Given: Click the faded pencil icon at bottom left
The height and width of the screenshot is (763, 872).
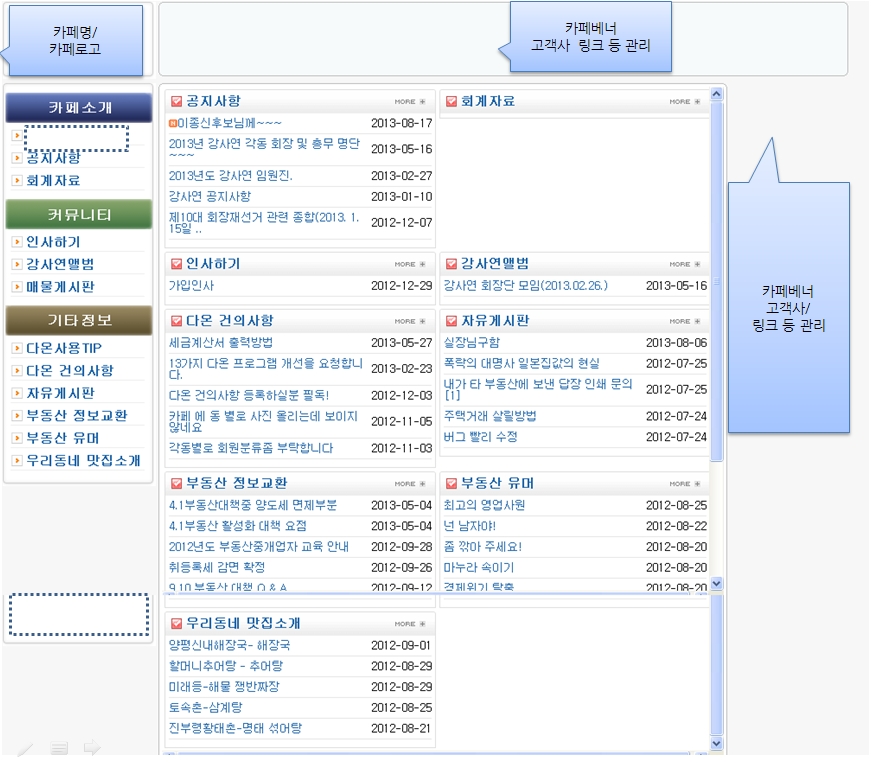Looking at the screenshot, I should [27, 747].
